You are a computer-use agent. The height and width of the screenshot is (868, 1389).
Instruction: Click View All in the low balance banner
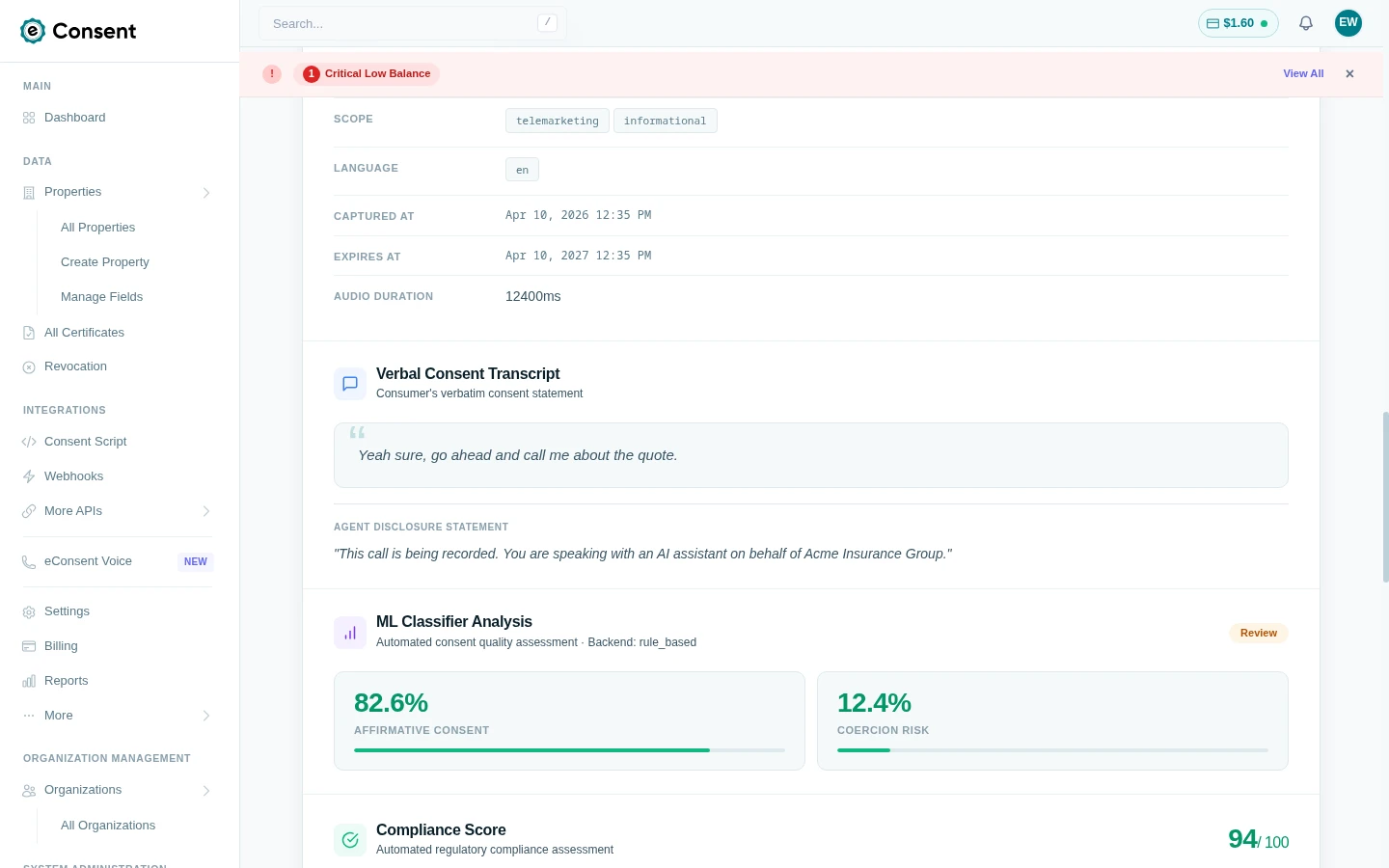click(x=1303, y=73)
